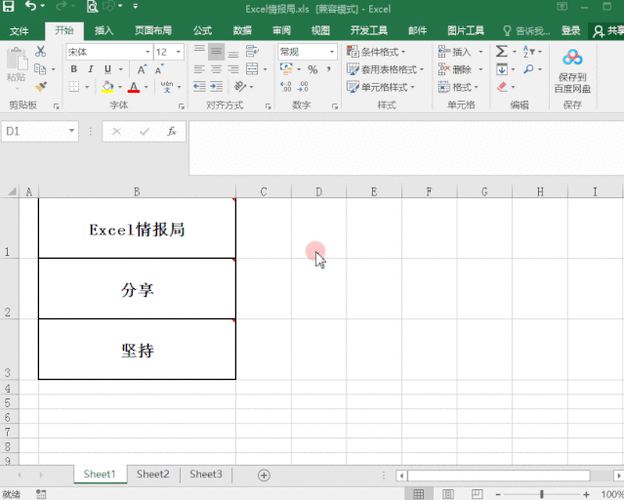Screen dimensions: 624x500
Task: Click the Copy icon
Action: click(x=40, y=69)
